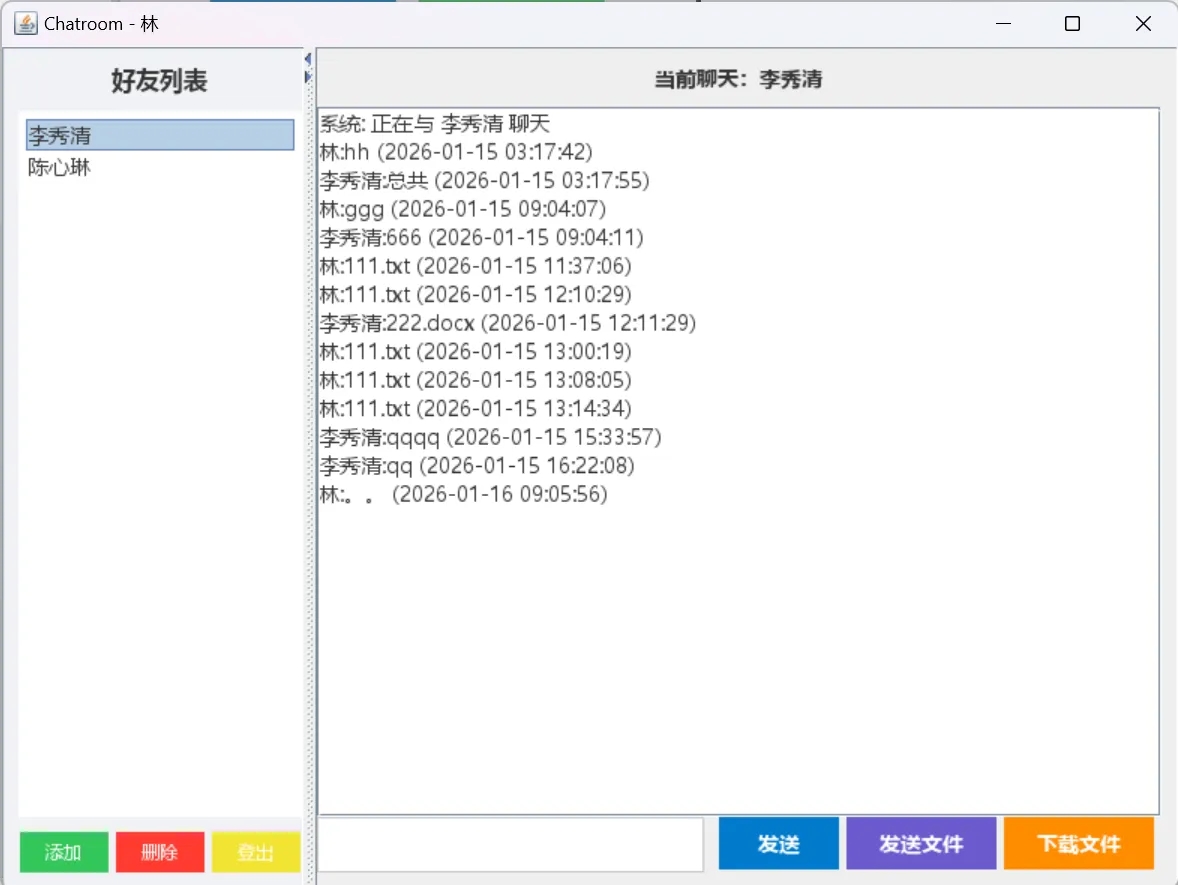
Task: Click 发送文件 to send a file
Action: pyautogui.click(x=920, y=843)
